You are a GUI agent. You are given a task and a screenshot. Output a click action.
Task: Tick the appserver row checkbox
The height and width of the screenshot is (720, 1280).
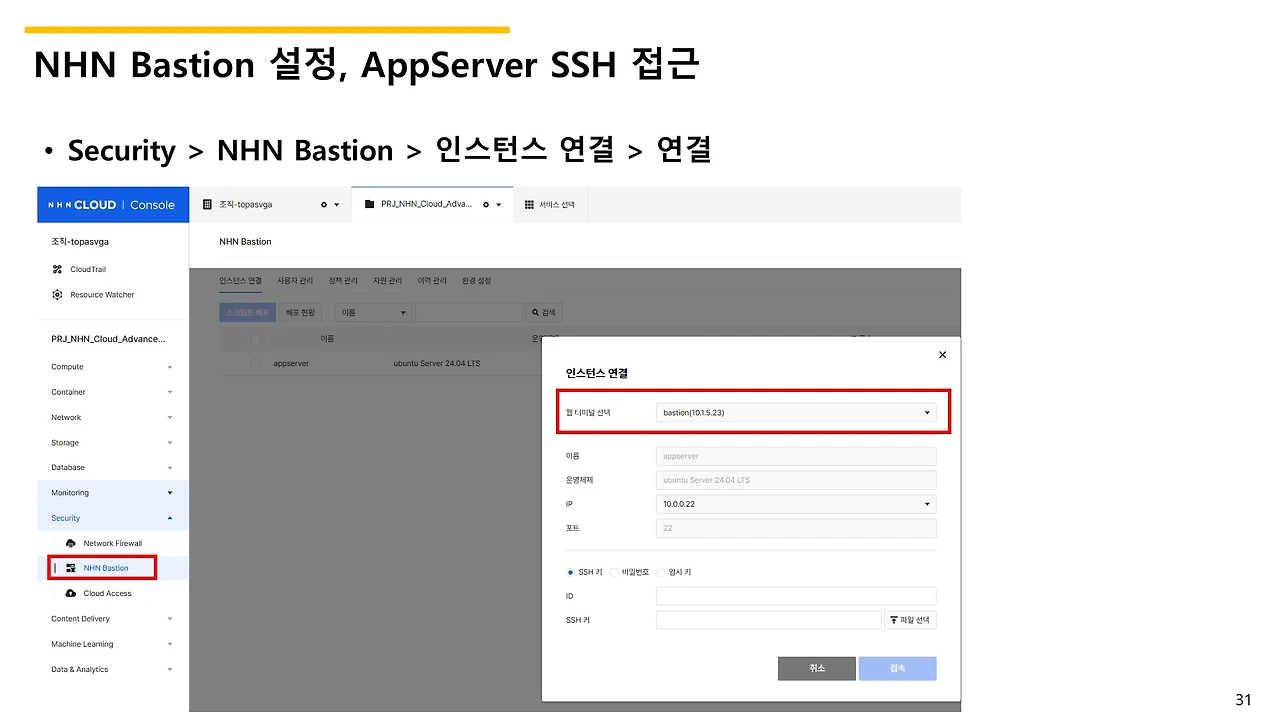pyautogui.click(x=256, y=363)
